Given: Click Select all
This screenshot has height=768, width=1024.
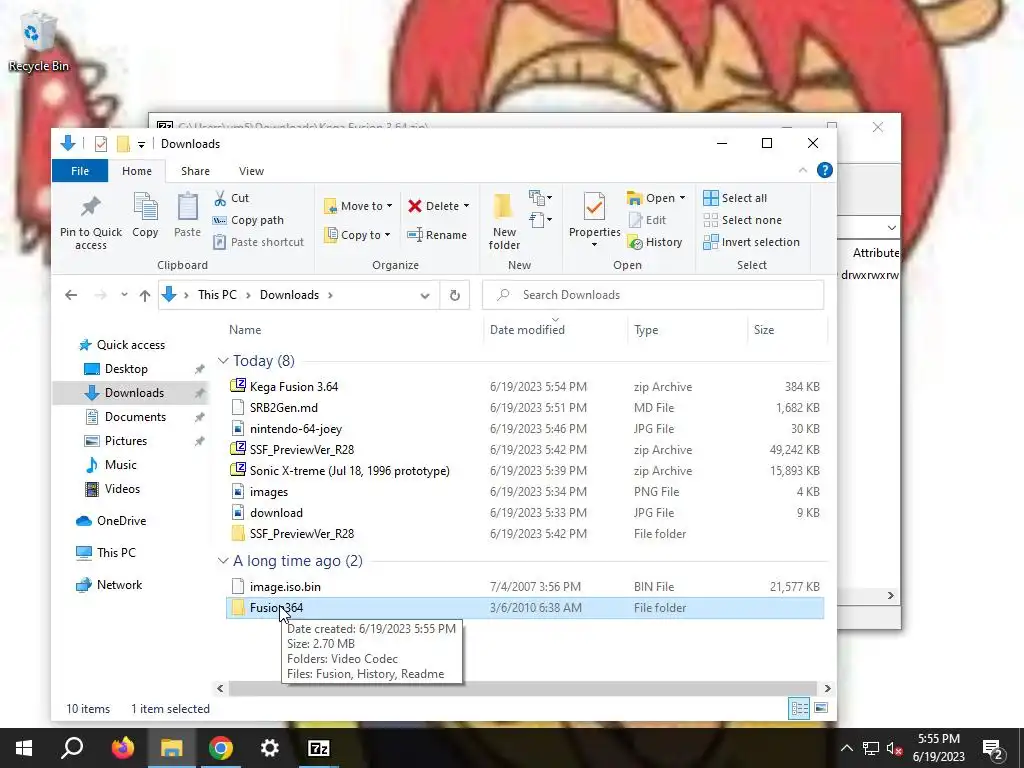Looking at the screenshot, I should pyautogui.click(x=735, y=198).
